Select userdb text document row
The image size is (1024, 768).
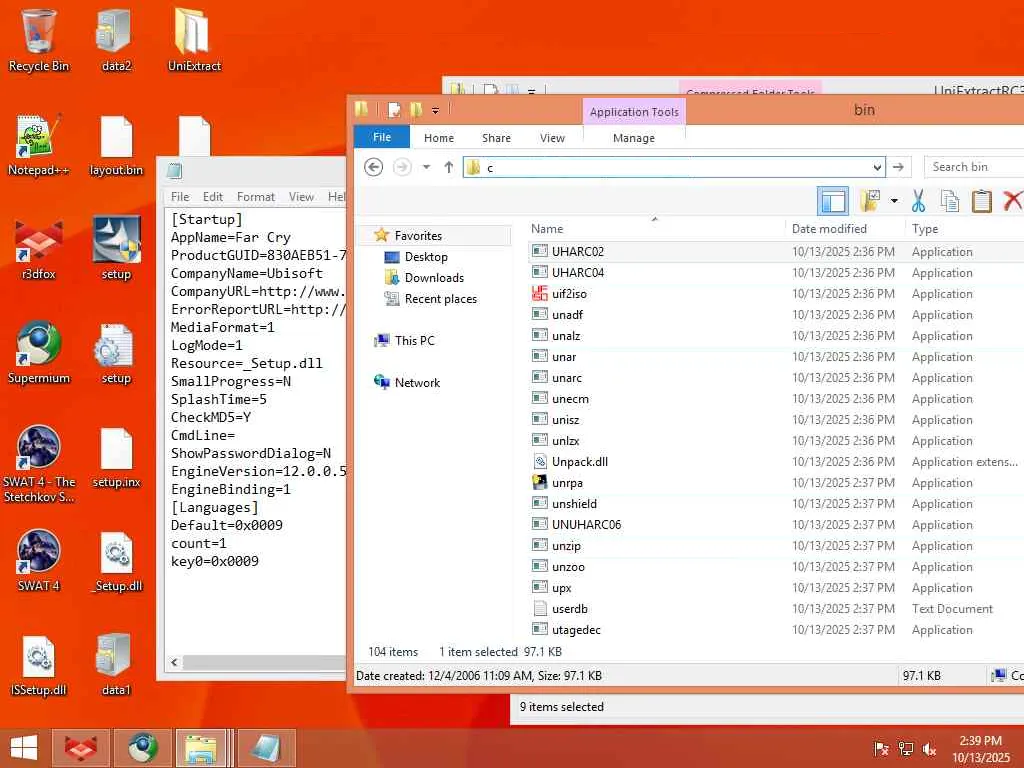click(776, 609)
